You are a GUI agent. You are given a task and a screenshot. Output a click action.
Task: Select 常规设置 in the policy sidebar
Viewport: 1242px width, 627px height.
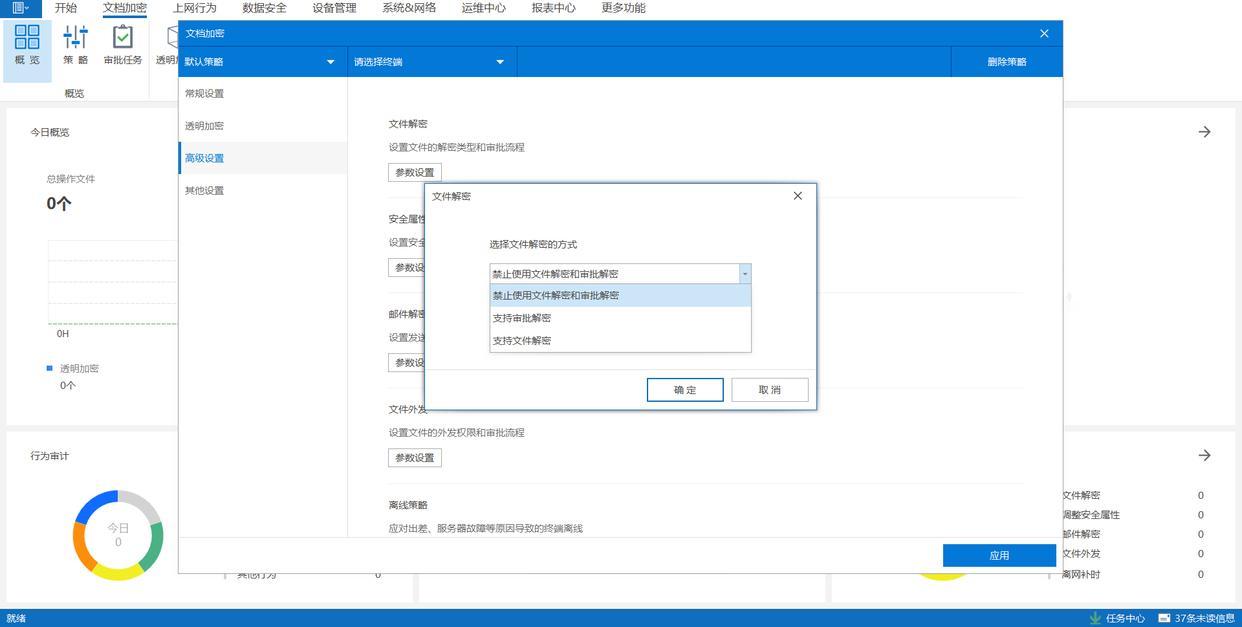coord(263,94)
